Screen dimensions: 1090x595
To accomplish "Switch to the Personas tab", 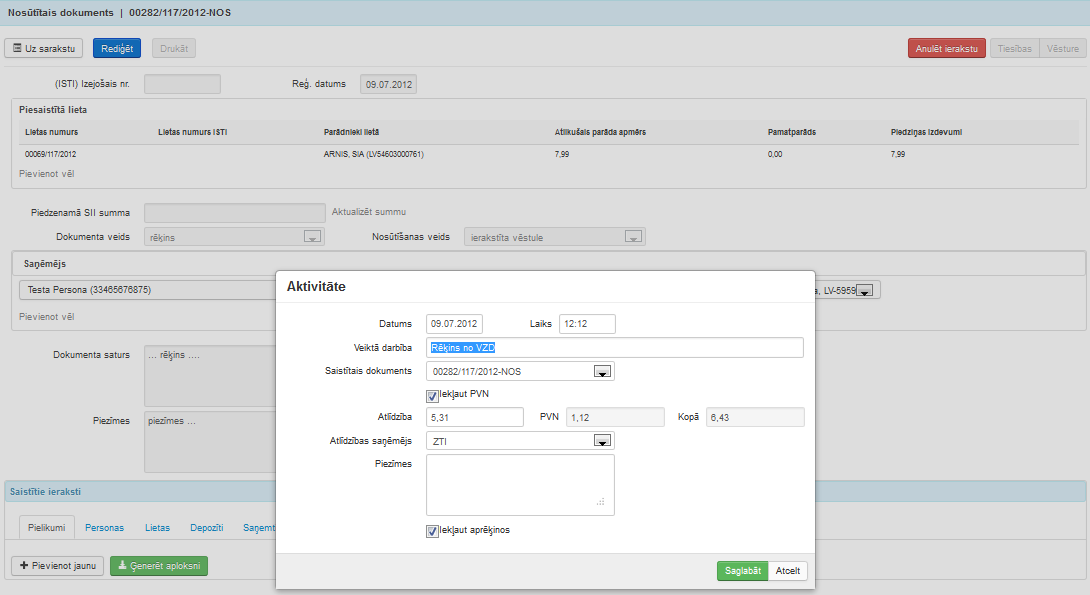I will tap(104, 528).
